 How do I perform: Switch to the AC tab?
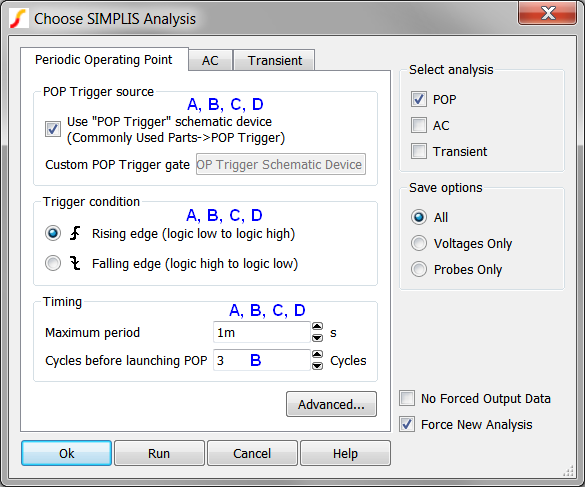point(210,60)
